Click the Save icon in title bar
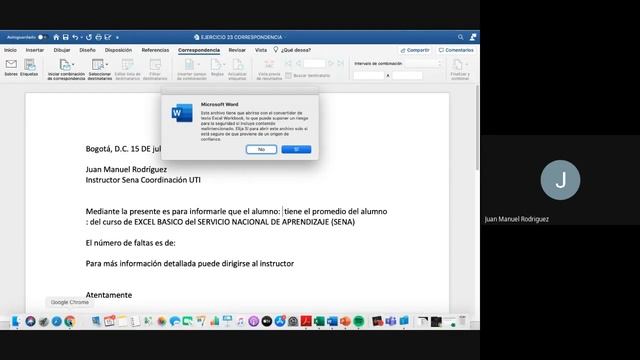The image size is (640, 360). pos(65,37)
